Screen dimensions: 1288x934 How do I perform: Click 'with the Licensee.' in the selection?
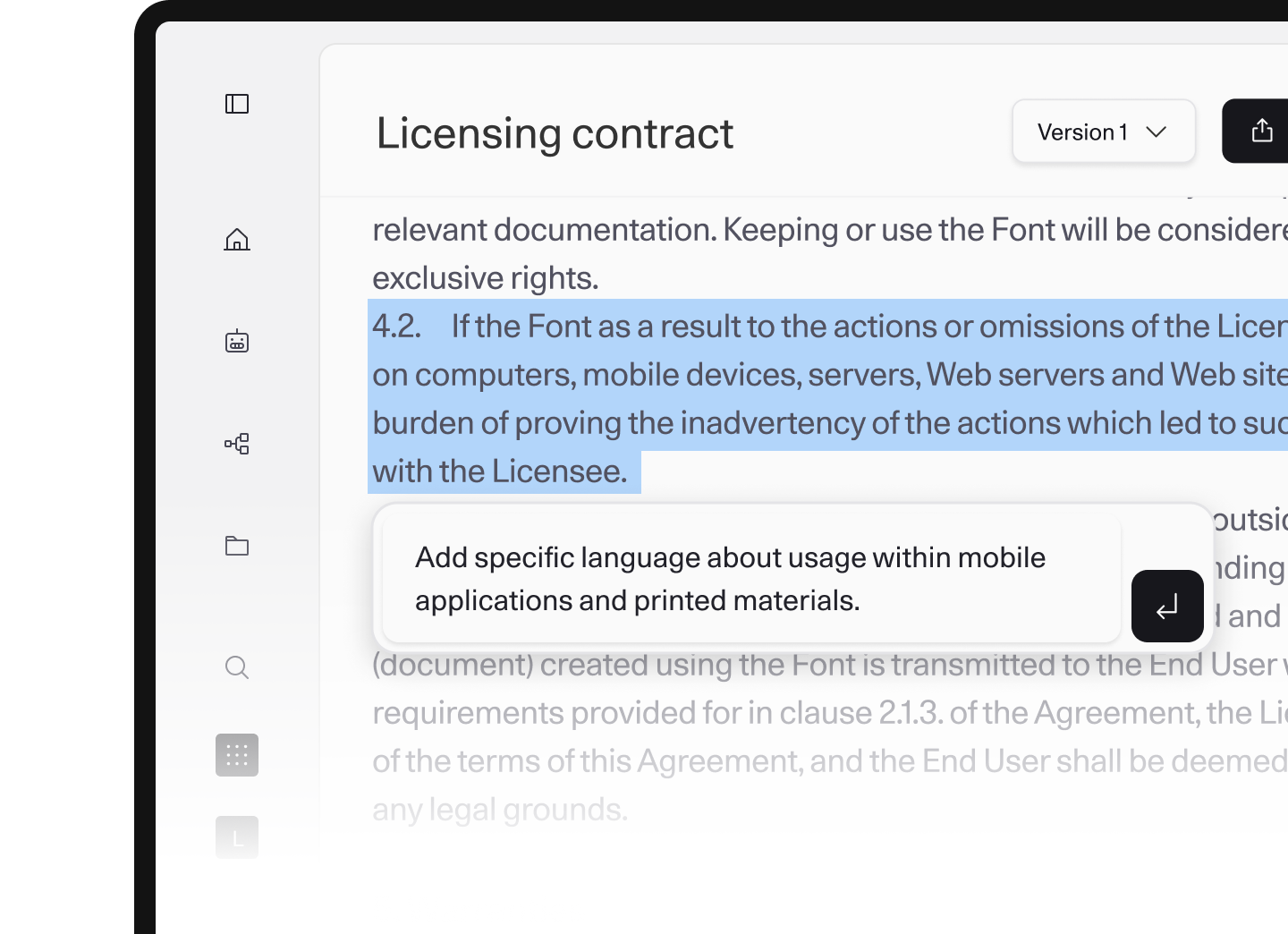point(499,471)
